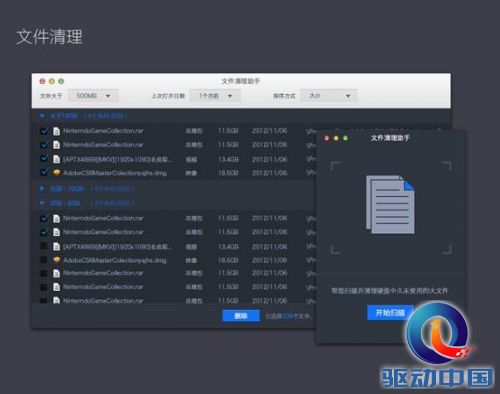500x394 pixels.
Task: Click the 文件清理助手 title of the small scan window
Action: pos(390,138)
